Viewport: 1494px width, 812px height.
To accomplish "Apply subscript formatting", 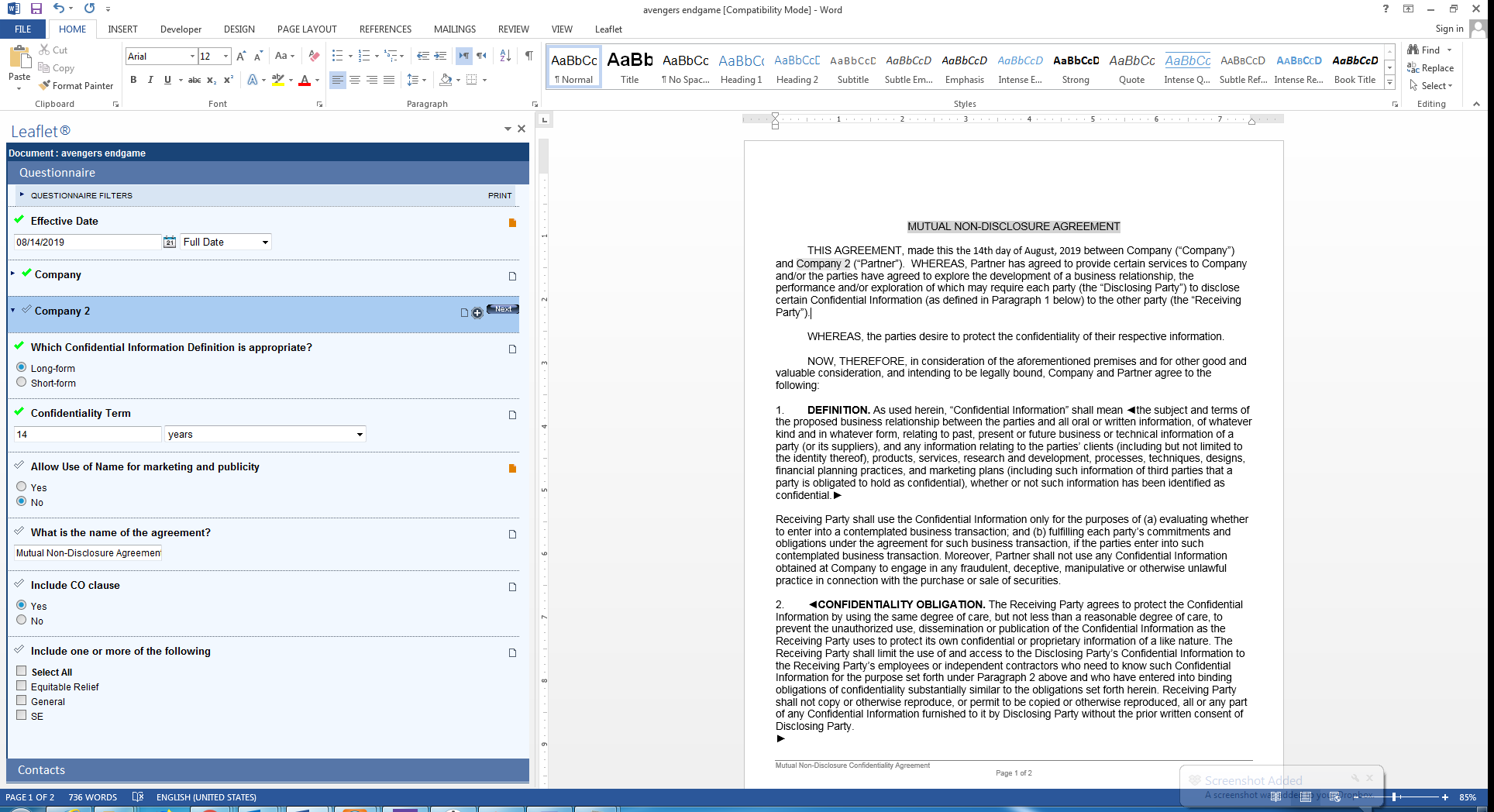I will 212,80.
